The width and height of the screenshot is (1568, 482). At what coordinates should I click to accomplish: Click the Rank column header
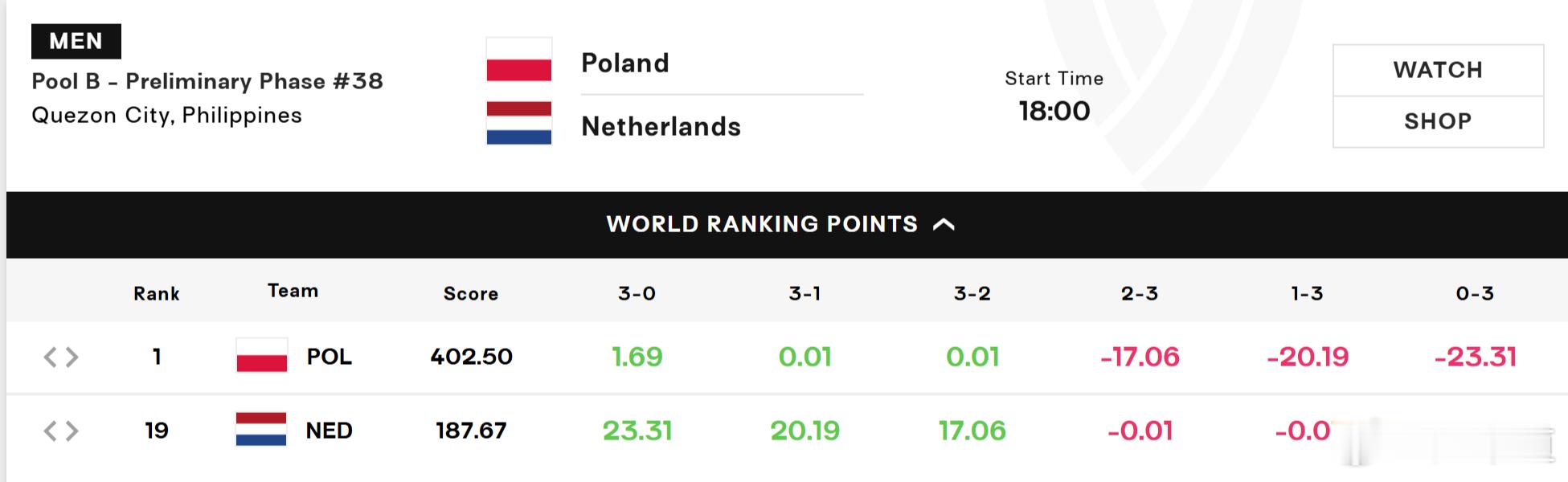157,293
